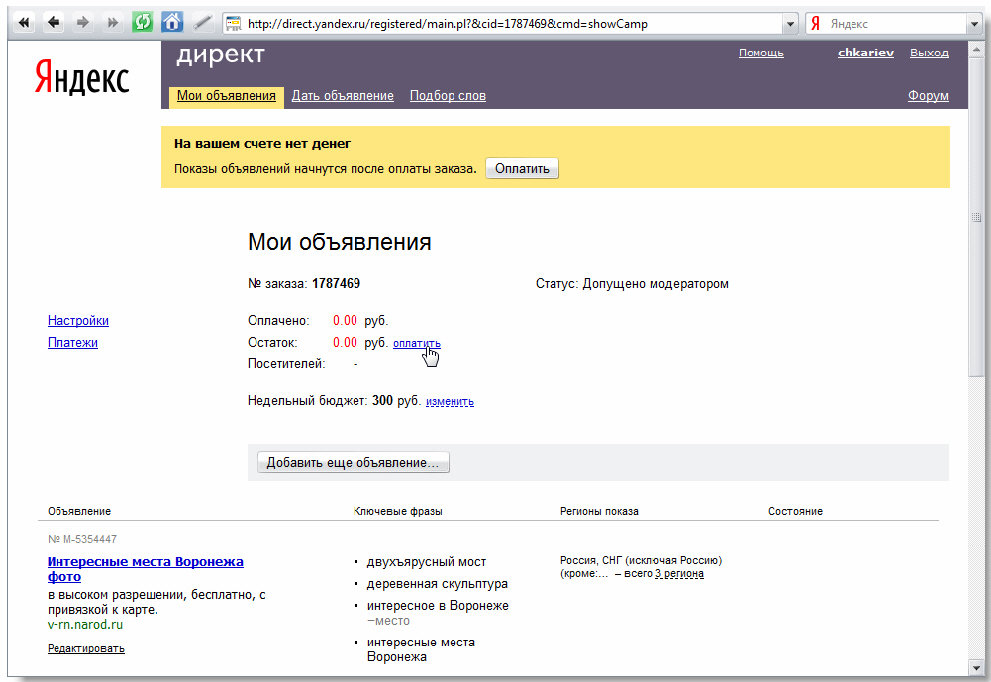Open the Настройки link in sidebar
991x682 pixels.
tap(78, 321)
